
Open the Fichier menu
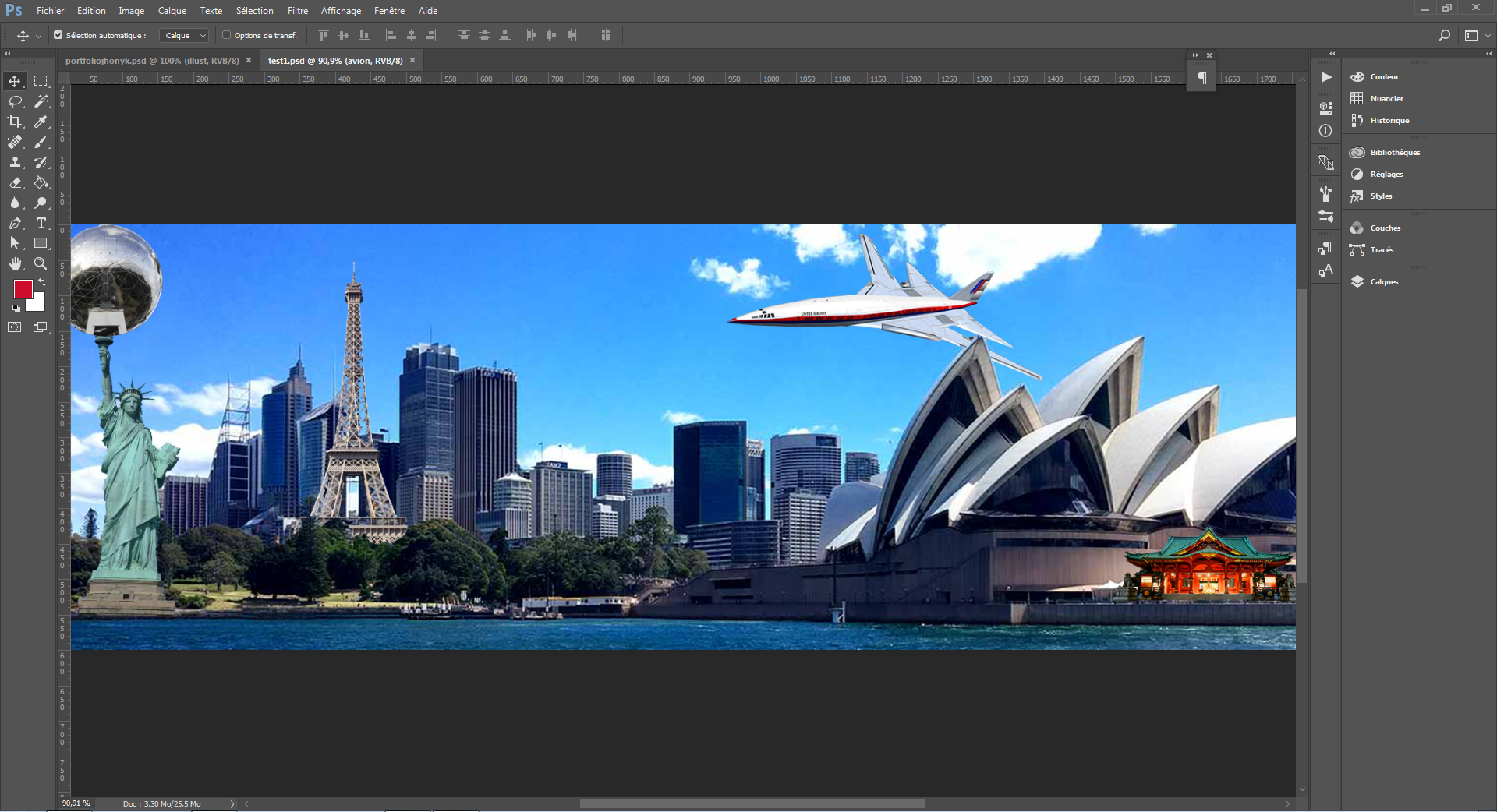tap(50, 11)
